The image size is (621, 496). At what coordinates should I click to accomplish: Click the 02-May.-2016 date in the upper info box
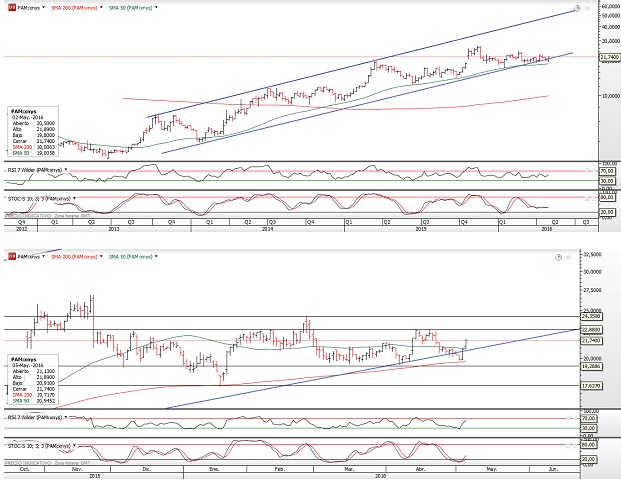tap(28, 117)
